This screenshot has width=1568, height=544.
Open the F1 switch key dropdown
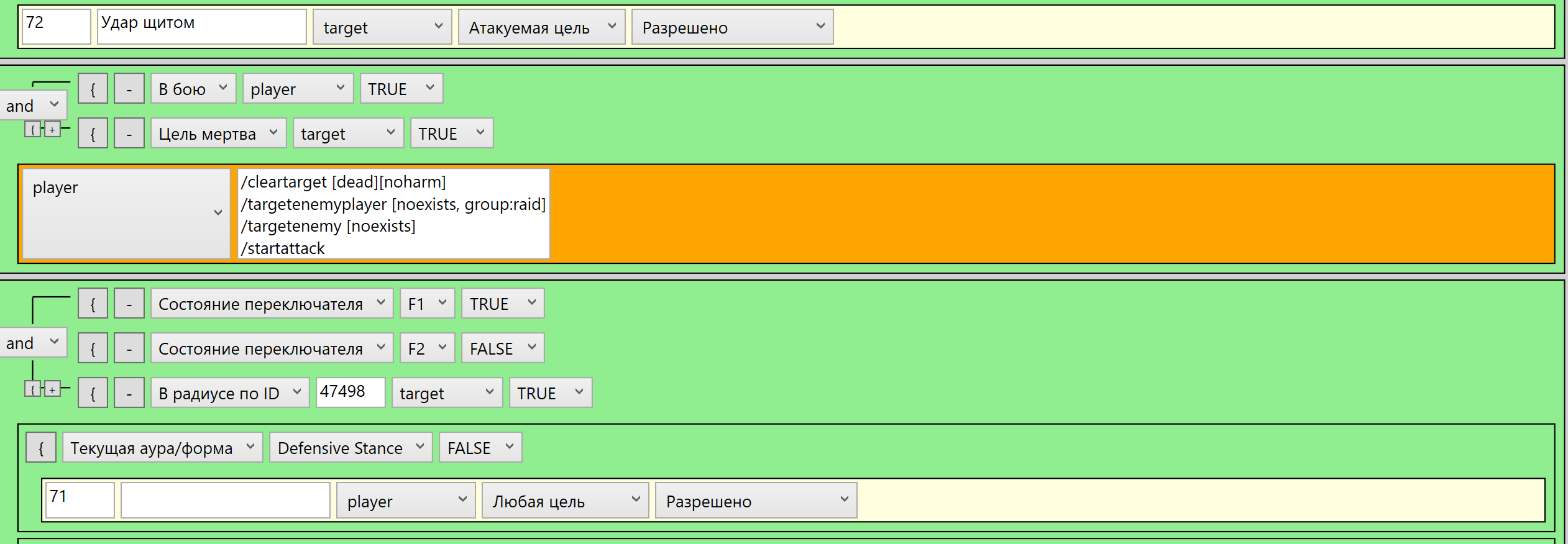[427, 304]
